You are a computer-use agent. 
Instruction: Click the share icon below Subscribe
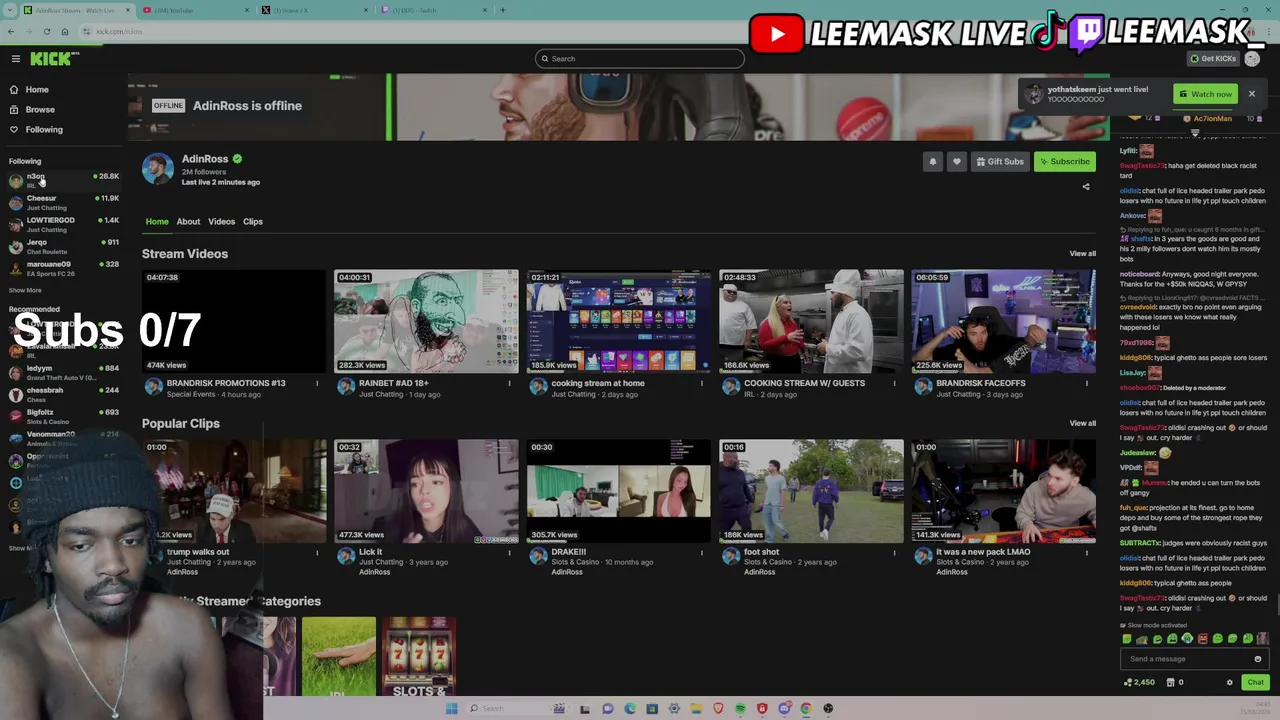tap(1086, 187)
